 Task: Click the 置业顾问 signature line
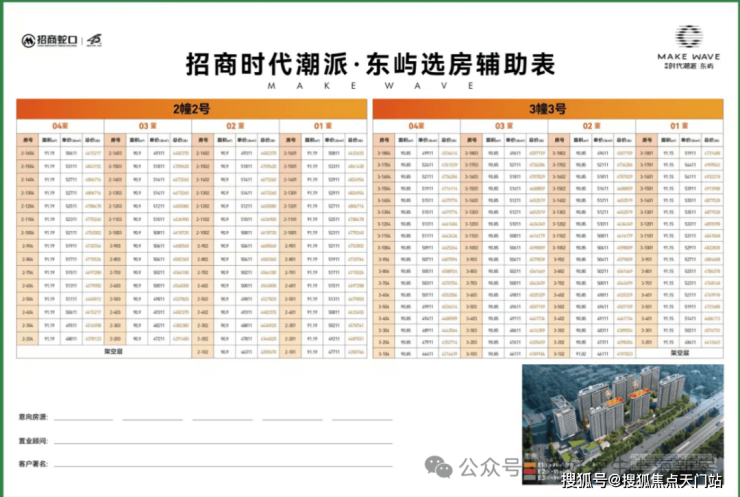(x=220, y=439)
